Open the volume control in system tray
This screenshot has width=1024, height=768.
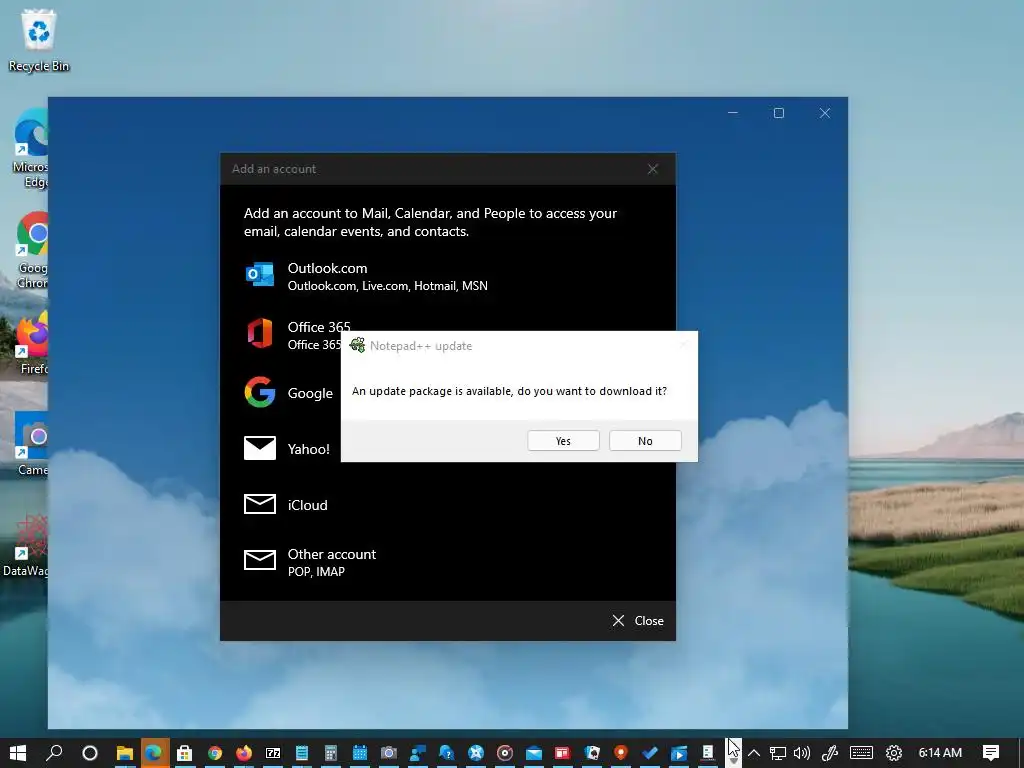point(802,753)
